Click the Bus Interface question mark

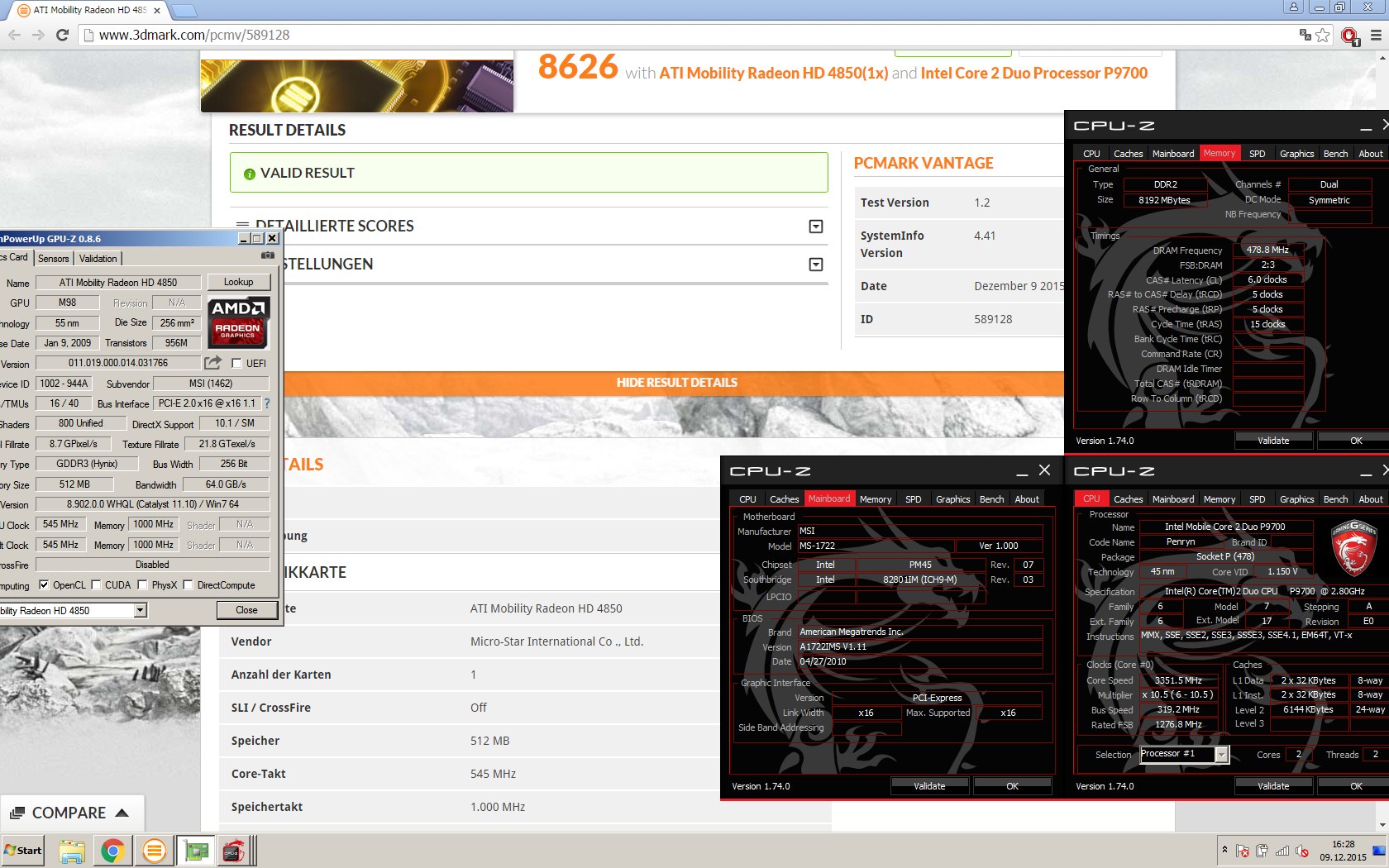267,403
